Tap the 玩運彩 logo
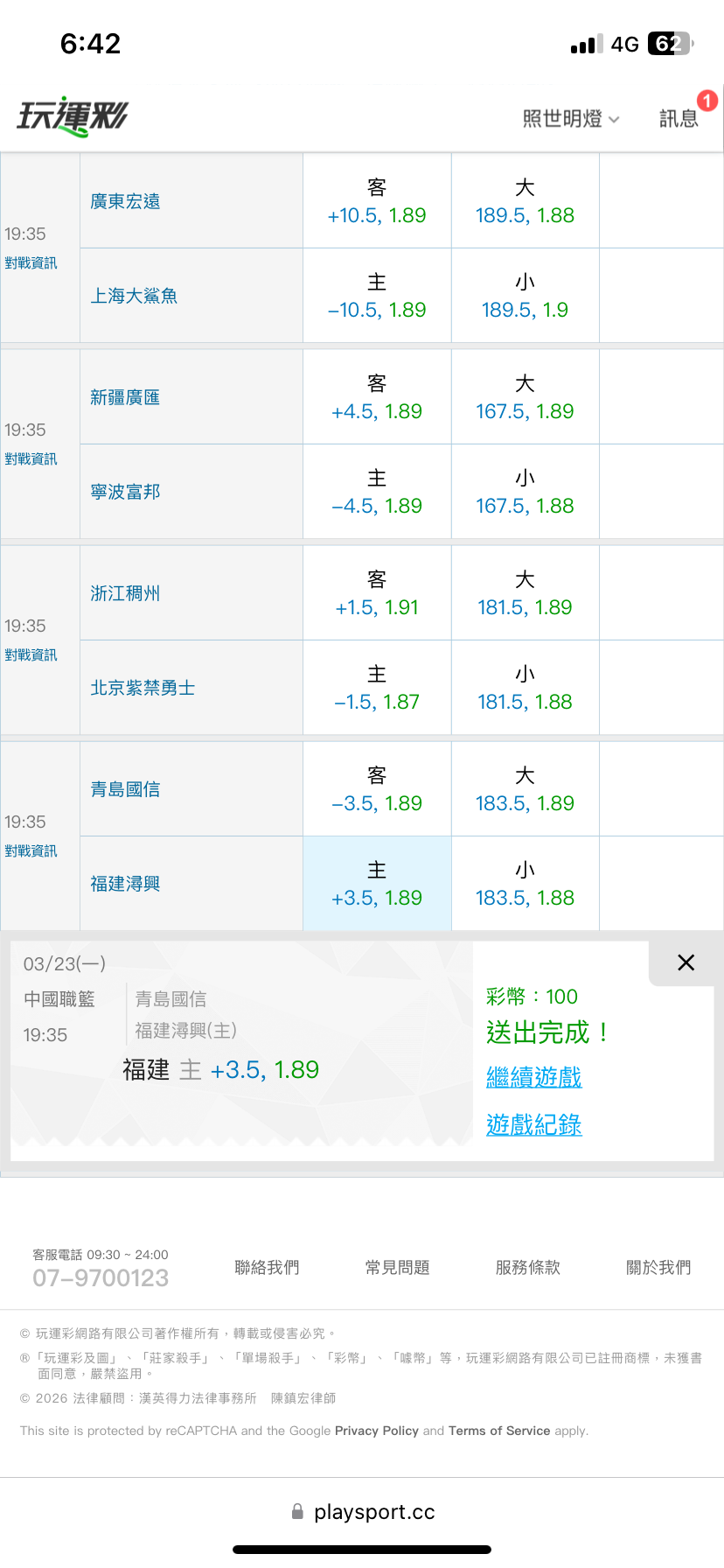This screenshot has height=1568, width=724. pos(73,116)
